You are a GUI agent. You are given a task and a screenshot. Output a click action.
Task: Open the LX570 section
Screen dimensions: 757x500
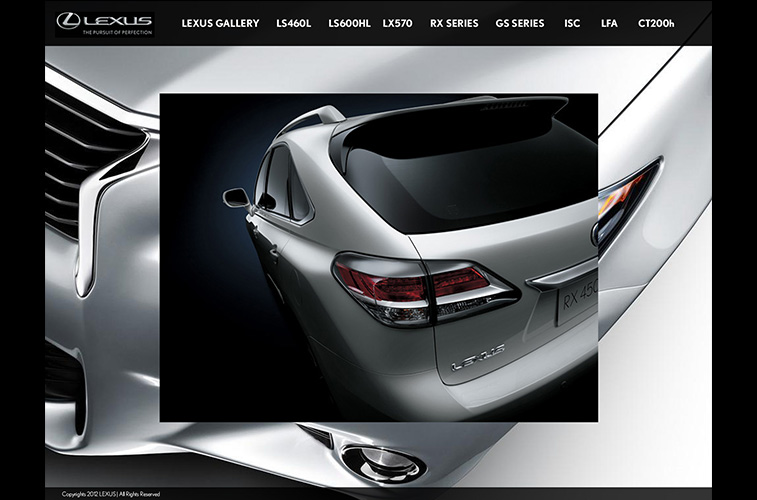pos(397,23)
